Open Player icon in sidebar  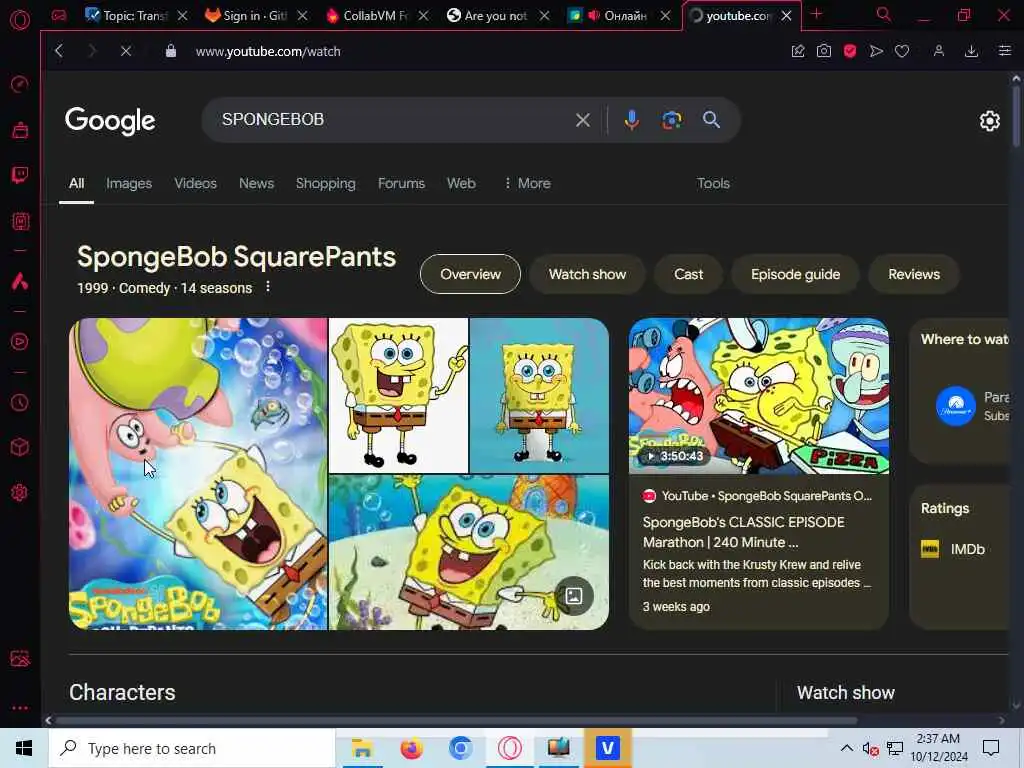[x=20, y=342]
